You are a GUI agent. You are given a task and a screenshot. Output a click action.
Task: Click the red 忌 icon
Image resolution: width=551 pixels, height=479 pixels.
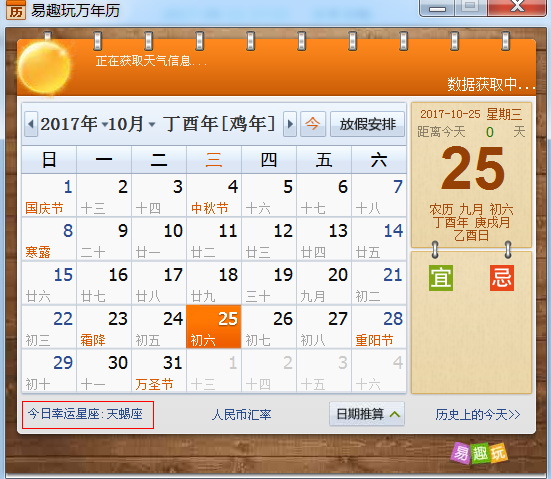click(x=502, y=278)
